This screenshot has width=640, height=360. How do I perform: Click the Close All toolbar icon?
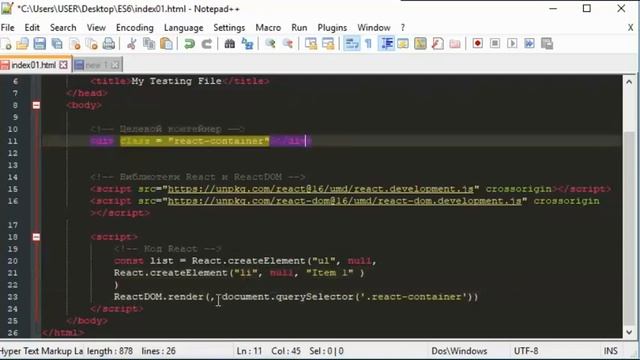coord(92,44)
